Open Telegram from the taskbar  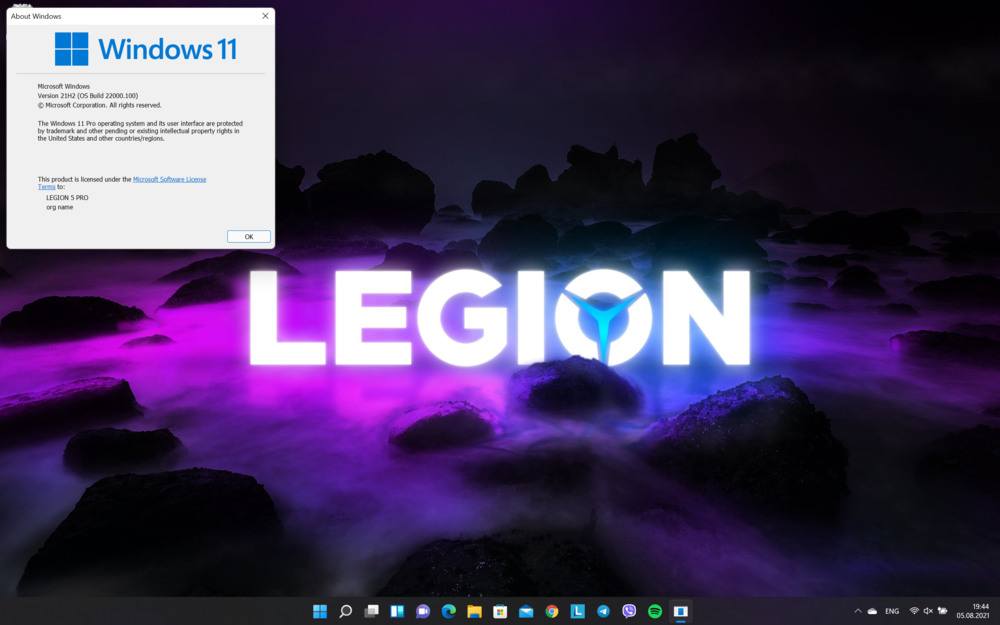(x=603, y=611)
